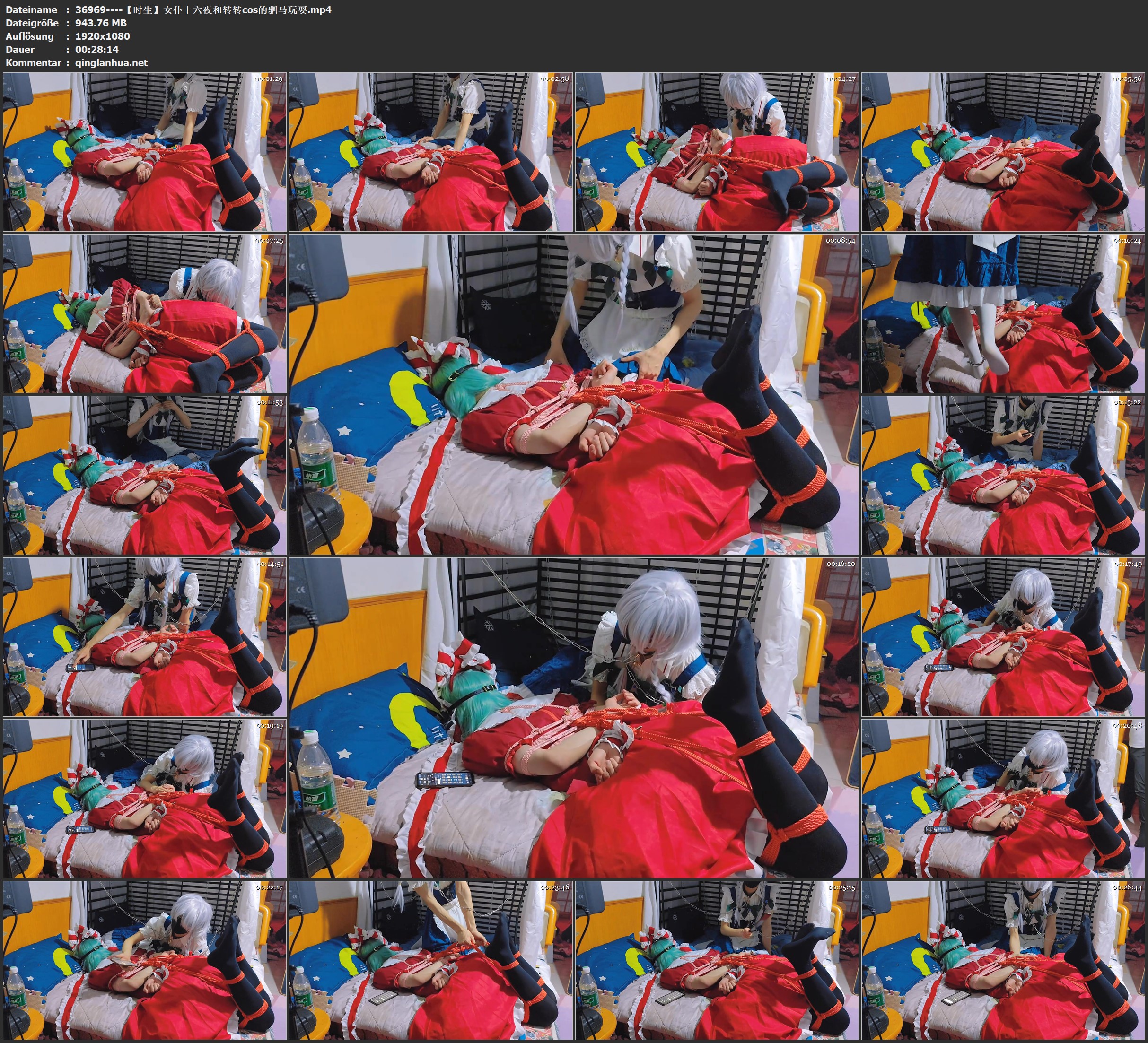This screenshot has height=1043, width=1148.
Task: Click the 00:23:46 thumbnail
Action: coord(431,960)
